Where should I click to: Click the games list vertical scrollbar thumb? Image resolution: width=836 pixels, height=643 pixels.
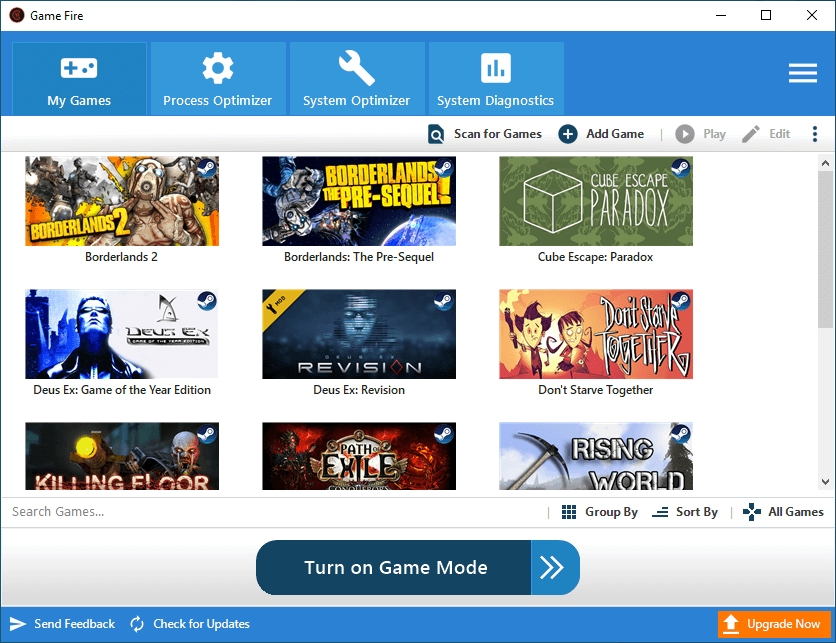pos(825,250)
